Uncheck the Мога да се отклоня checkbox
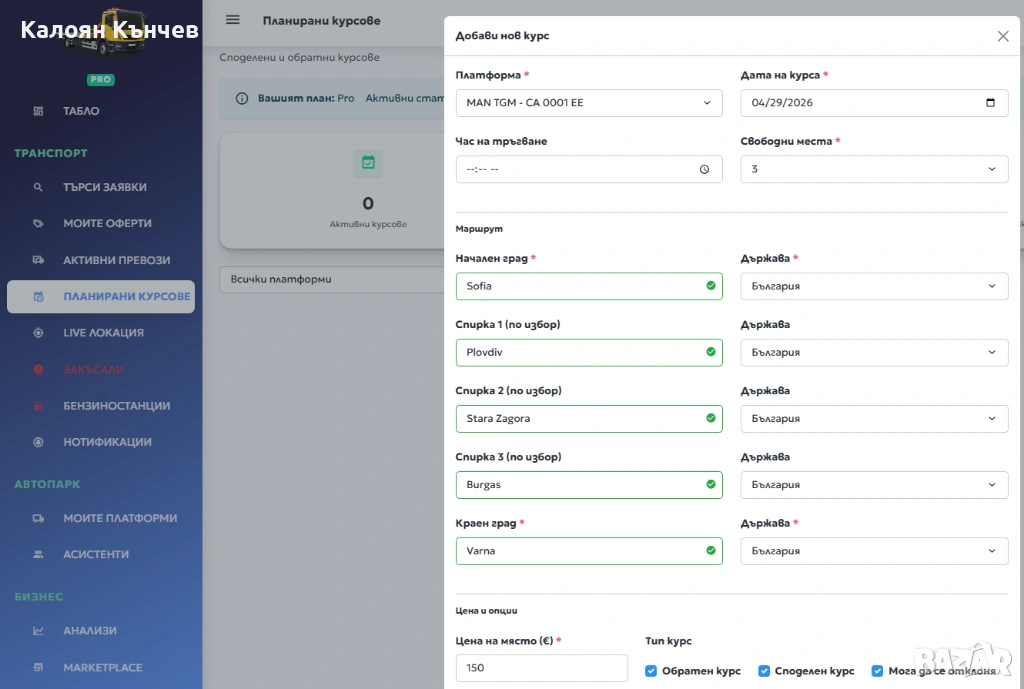This screenshot has width=1024, height=689. [878, 671]
